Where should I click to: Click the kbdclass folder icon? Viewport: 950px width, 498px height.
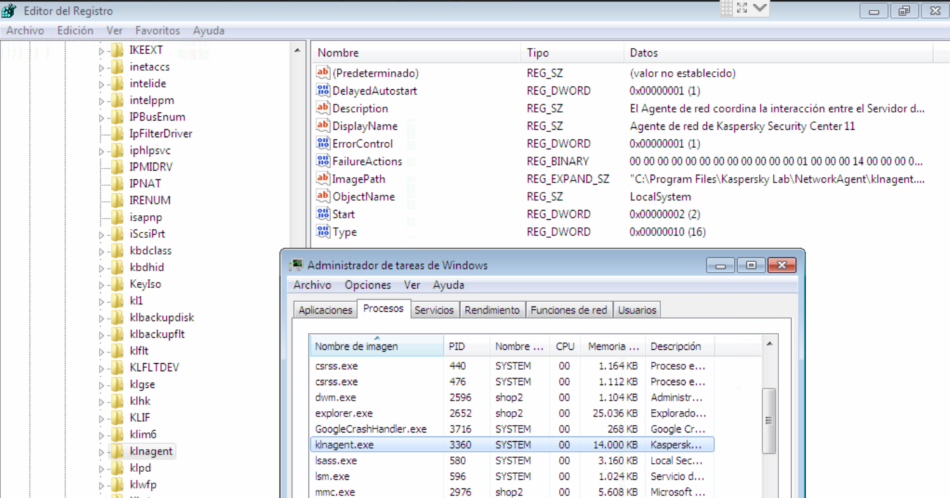tap(117, 250)
